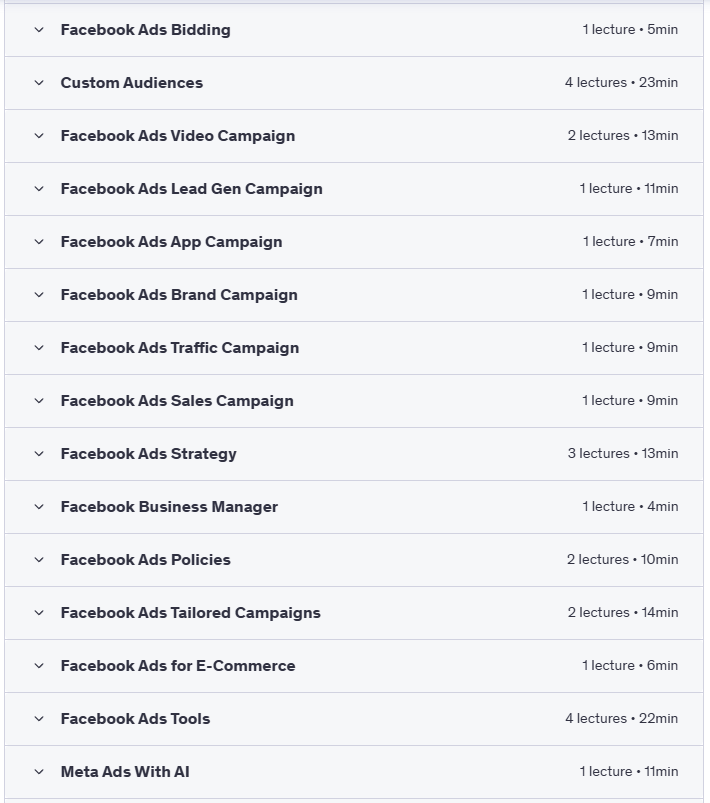710x803 pixels.
Task: Click '2 lectures • 14min' on Tailored Campaigns row
Action: (623, 613)
